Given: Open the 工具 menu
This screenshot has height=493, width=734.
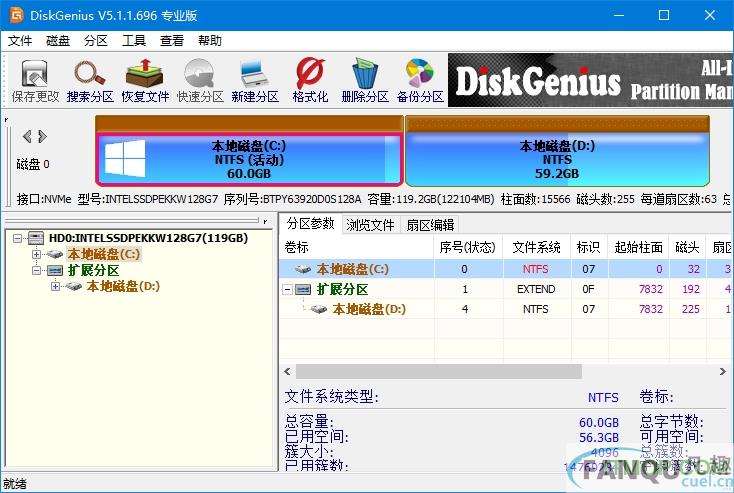Looking at the screenshot, I should pos(134,41).
